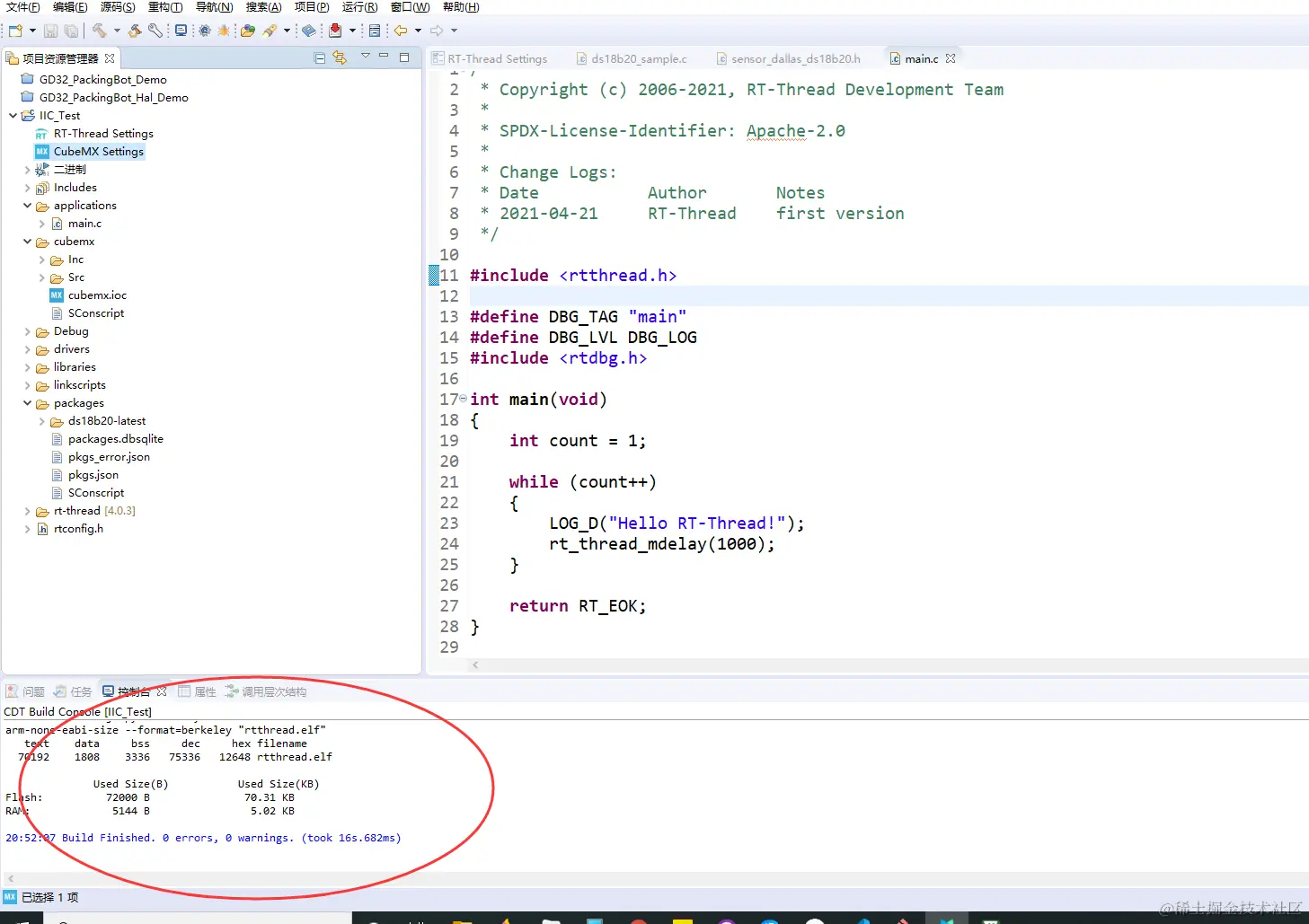Open the 运行(R) menu
1309x924 pixels.
(x=359, y=7)
